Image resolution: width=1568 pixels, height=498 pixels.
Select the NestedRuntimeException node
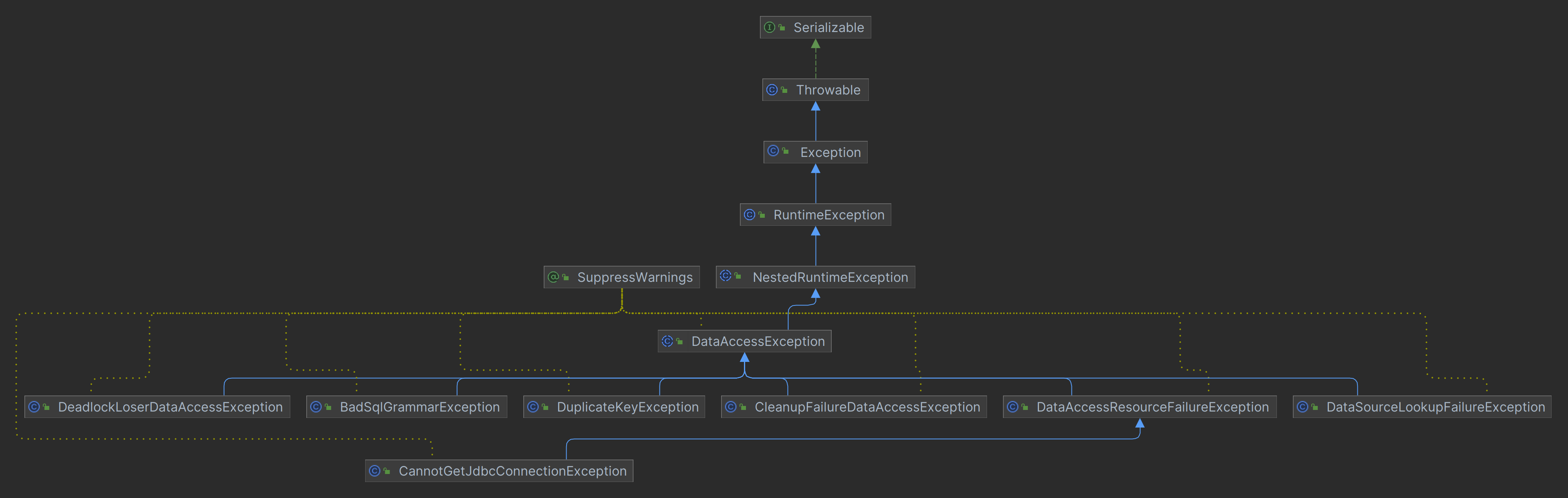pyautogui.click(x=830, y=277)
